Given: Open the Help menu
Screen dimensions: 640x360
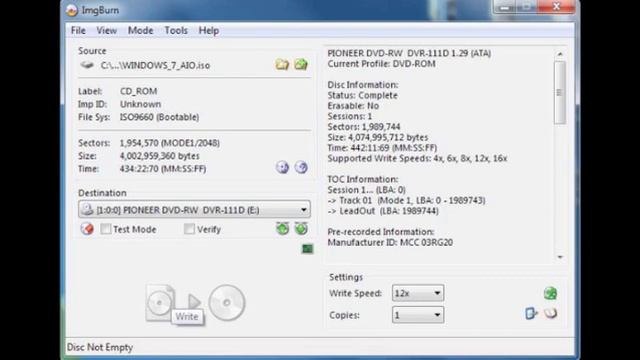Looking at the screenshot, I should [x=209, y=31].
